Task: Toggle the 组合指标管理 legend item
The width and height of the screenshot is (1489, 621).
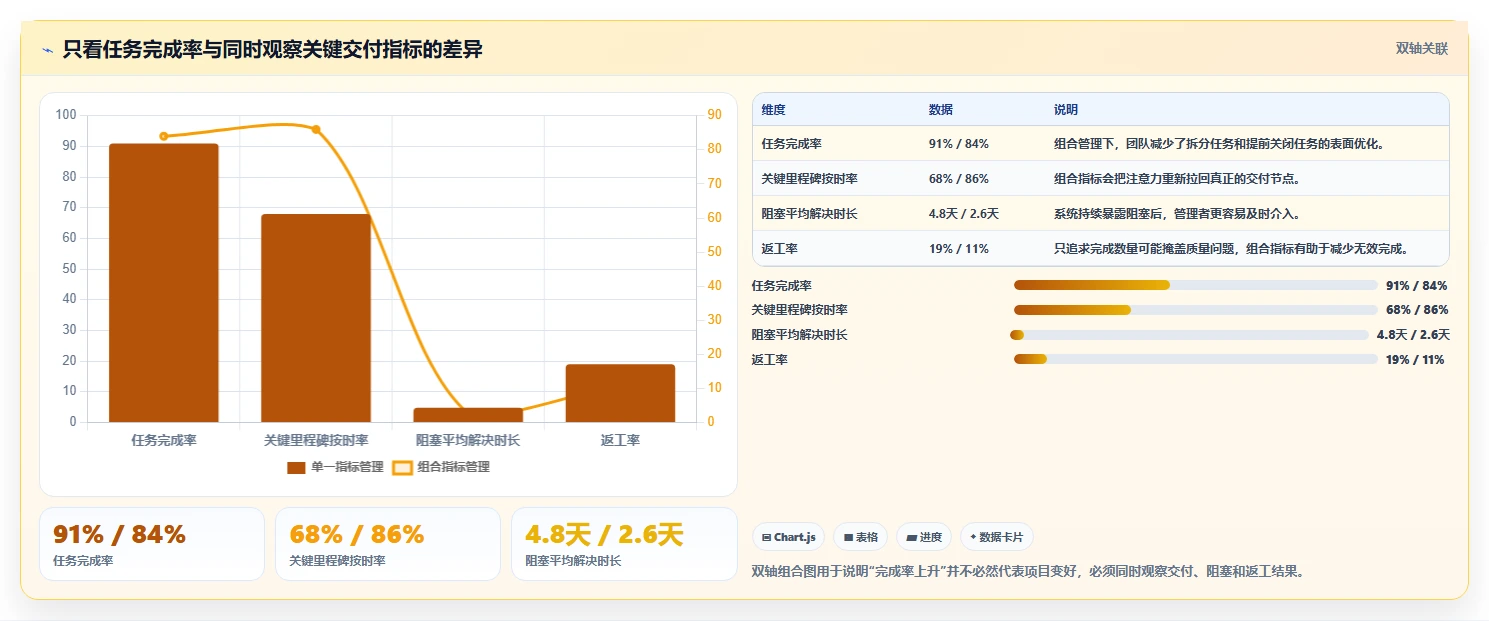Action: tap(441, 467)
